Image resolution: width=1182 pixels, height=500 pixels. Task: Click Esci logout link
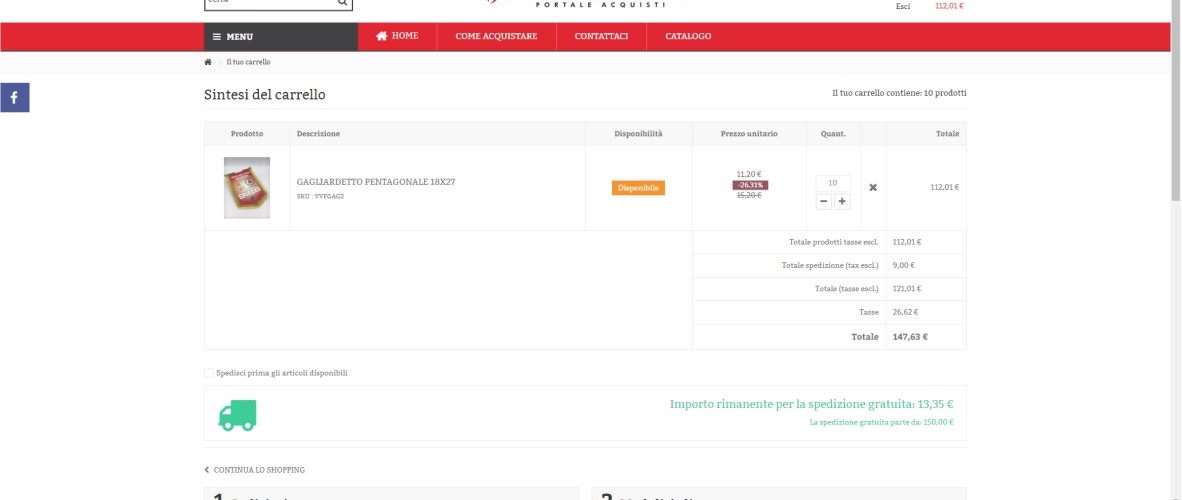tap(903, 6)
